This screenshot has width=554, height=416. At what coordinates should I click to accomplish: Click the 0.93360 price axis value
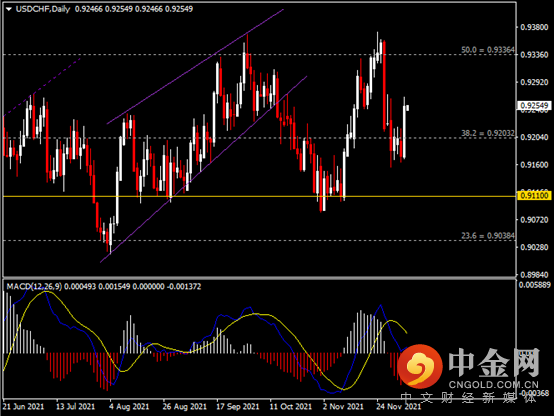(x=534, y=55)
